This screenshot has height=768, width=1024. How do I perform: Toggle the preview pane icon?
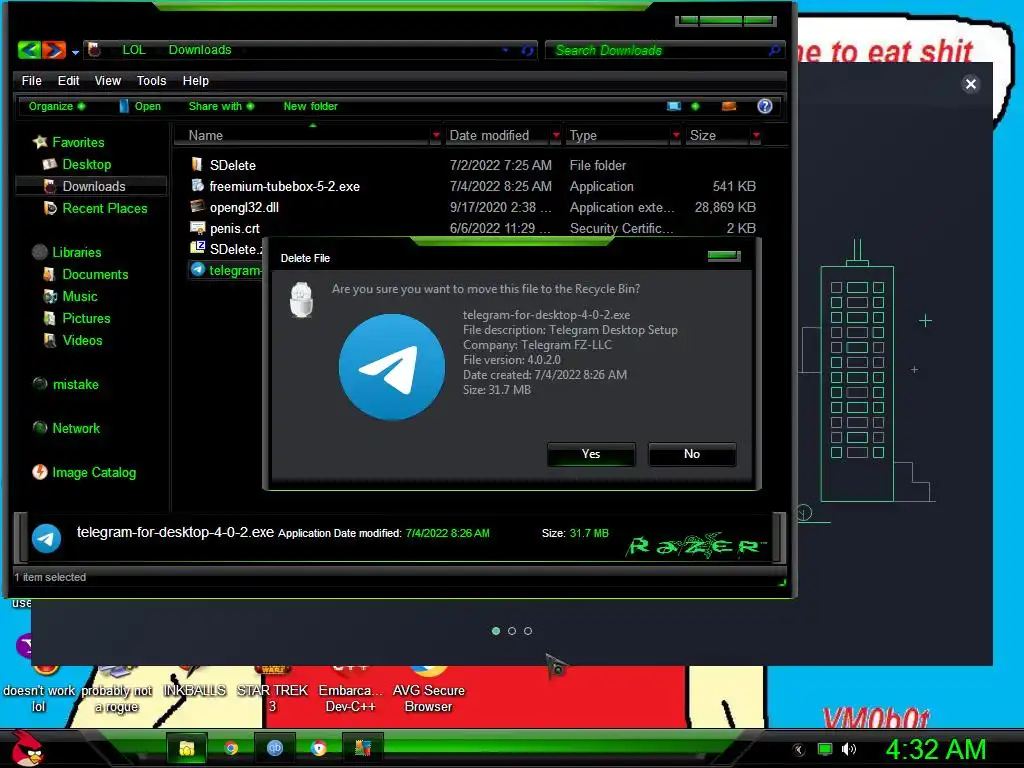tap(729, 106)
